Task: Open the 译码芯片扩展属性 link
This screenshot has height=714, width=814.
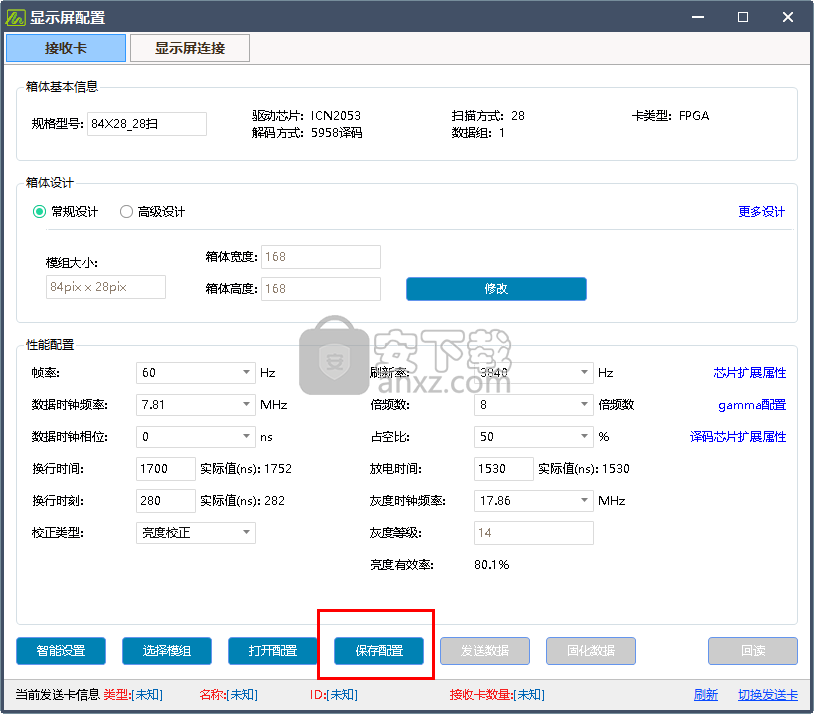Action: point(738,437)
